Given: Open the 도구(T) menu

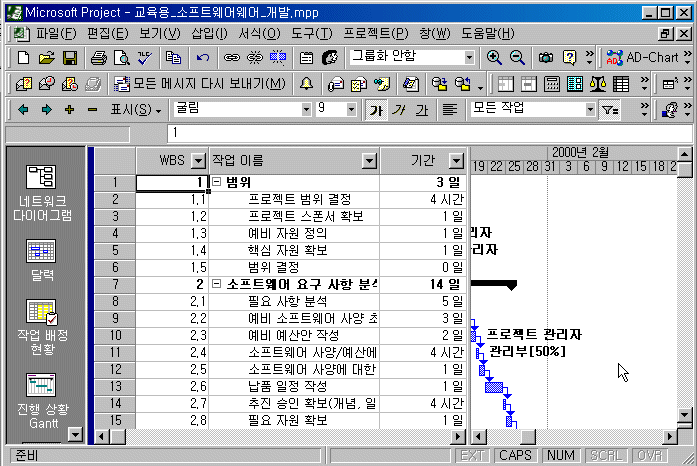Looking at the screenshot, I should click(312, 33).
